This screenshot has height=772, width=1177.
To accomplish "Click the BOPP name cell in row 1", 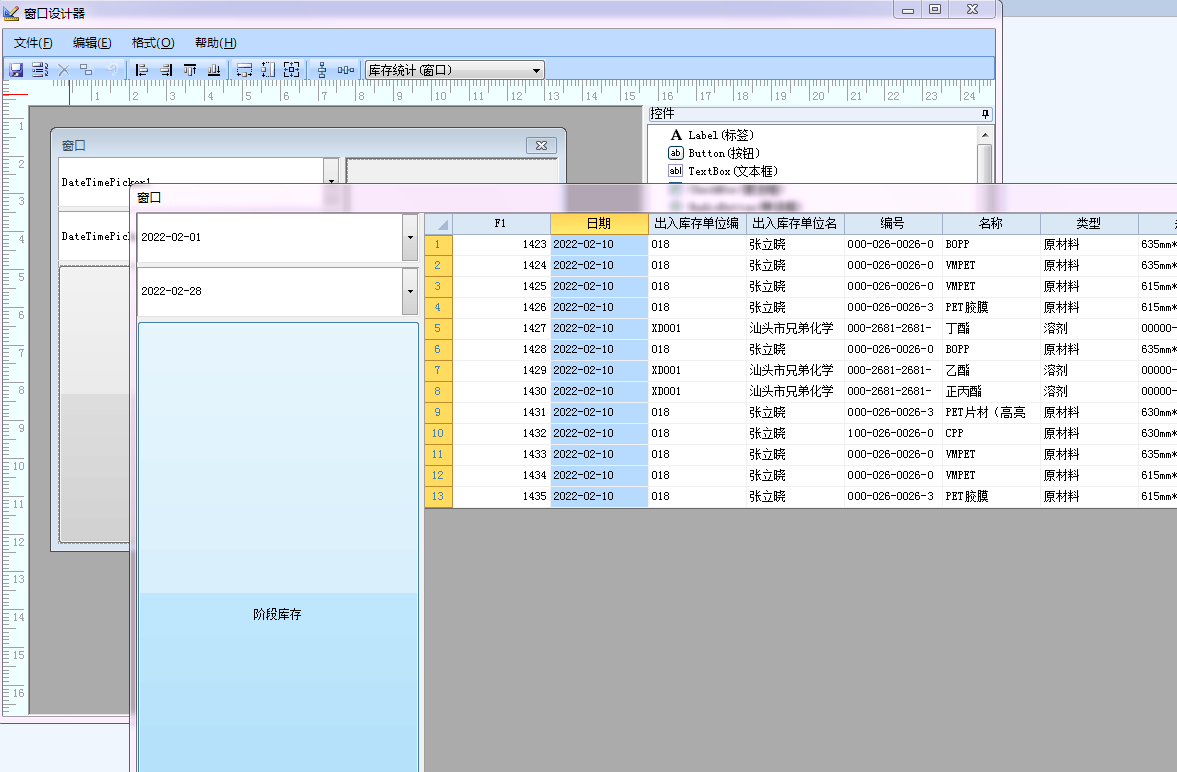I will point(992,245).
